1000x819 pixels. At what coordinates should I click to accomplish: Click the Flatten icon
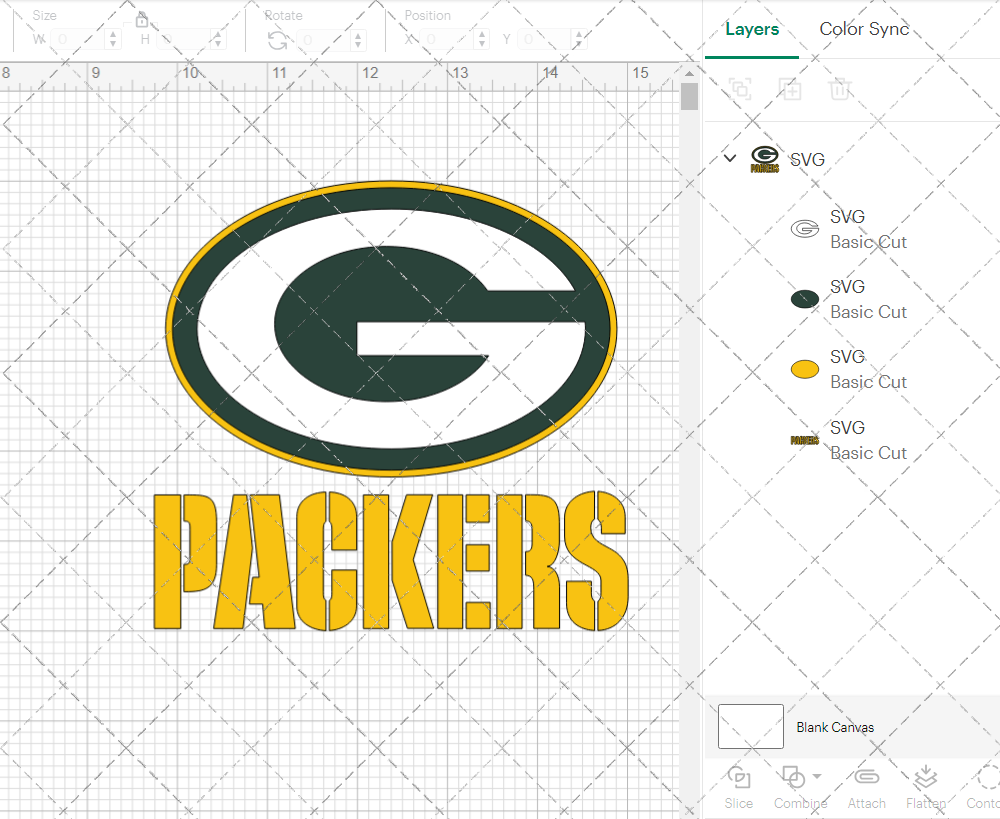pyautogui.click(x=925, y=778)
